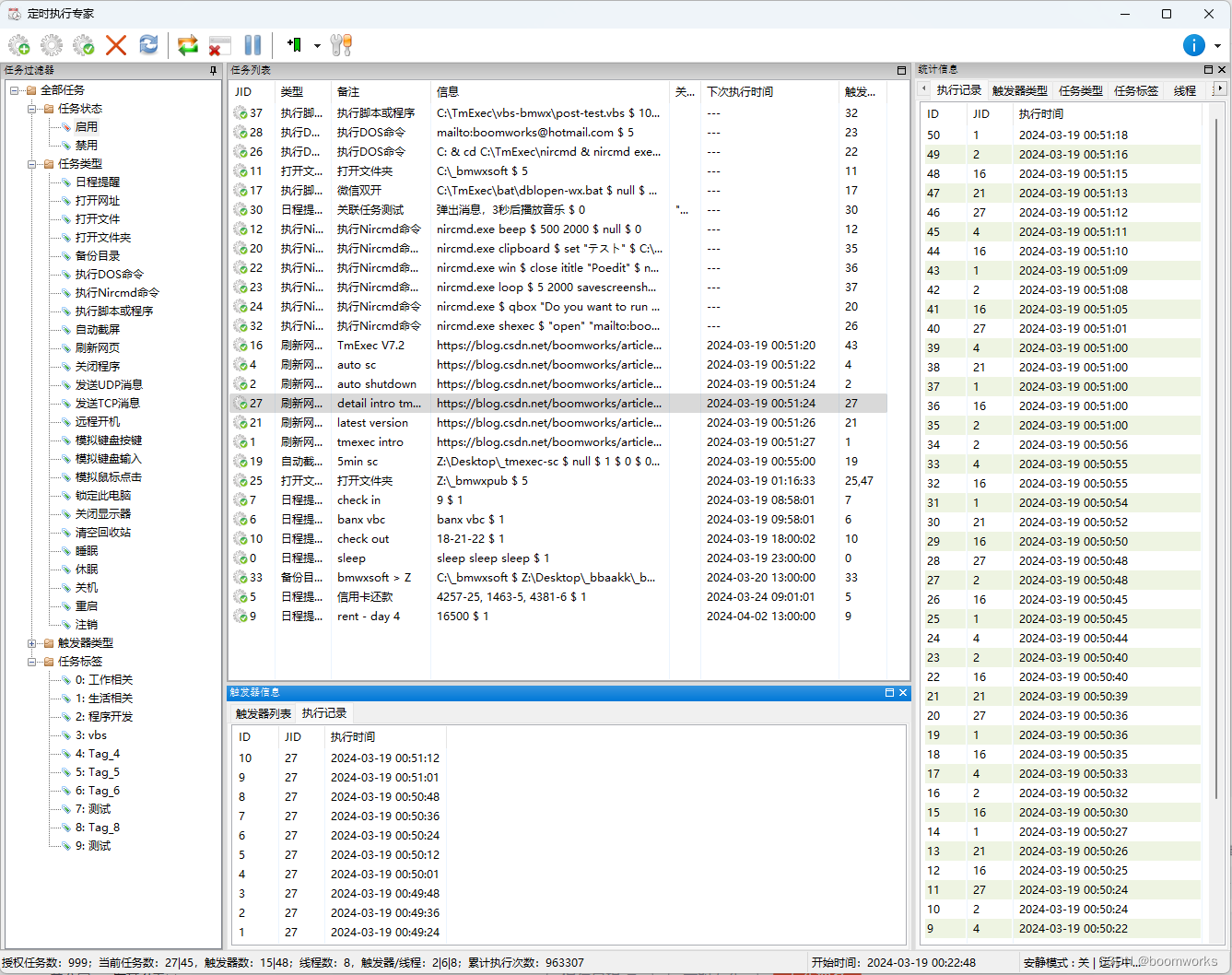Run the task now using green arrows icon
The width and height of the screenshot is (1232, 975).
point(188,44)
